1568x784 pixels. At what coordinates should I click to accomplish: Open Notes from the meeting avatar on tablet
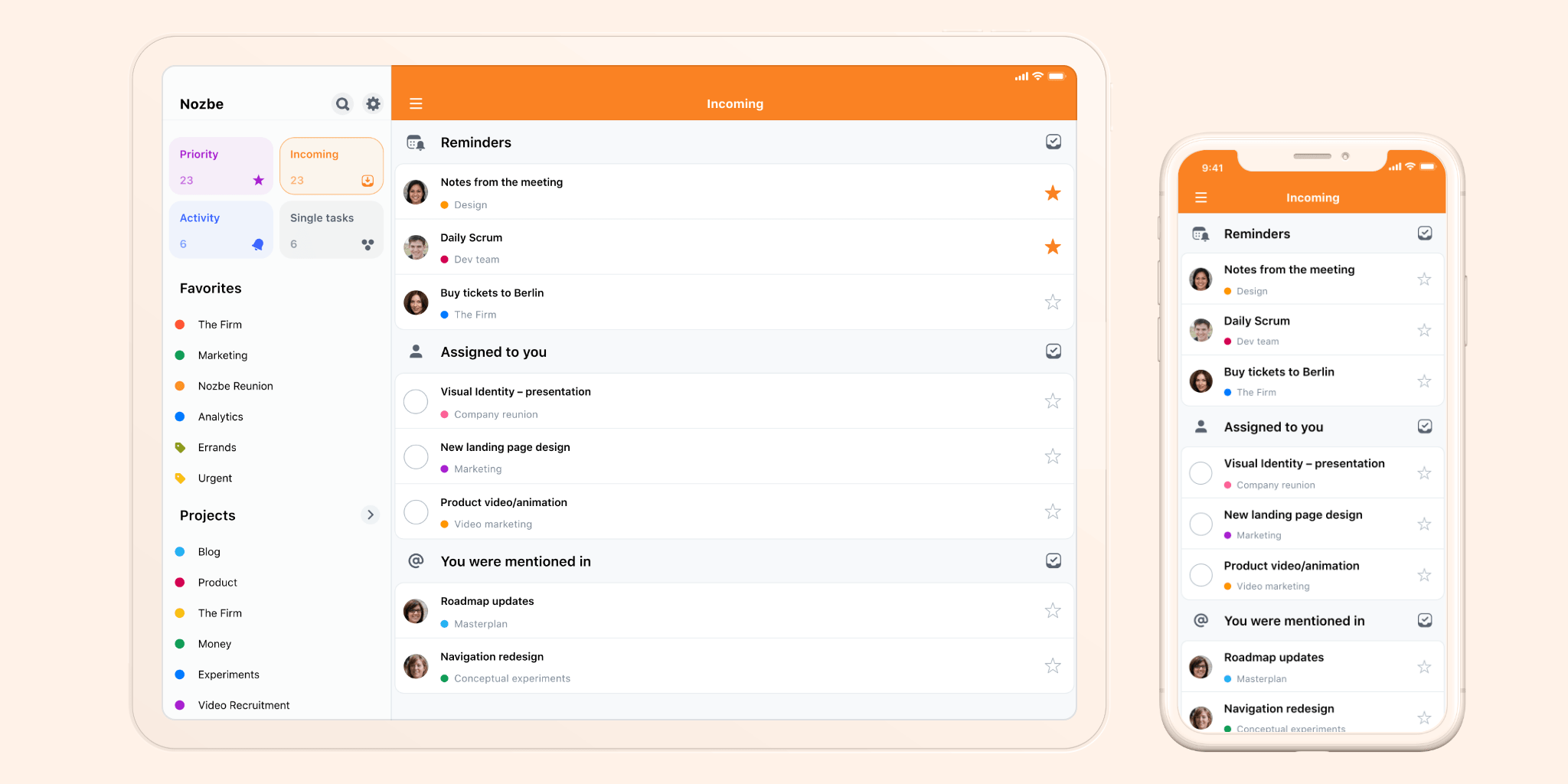tap(416, 192)
